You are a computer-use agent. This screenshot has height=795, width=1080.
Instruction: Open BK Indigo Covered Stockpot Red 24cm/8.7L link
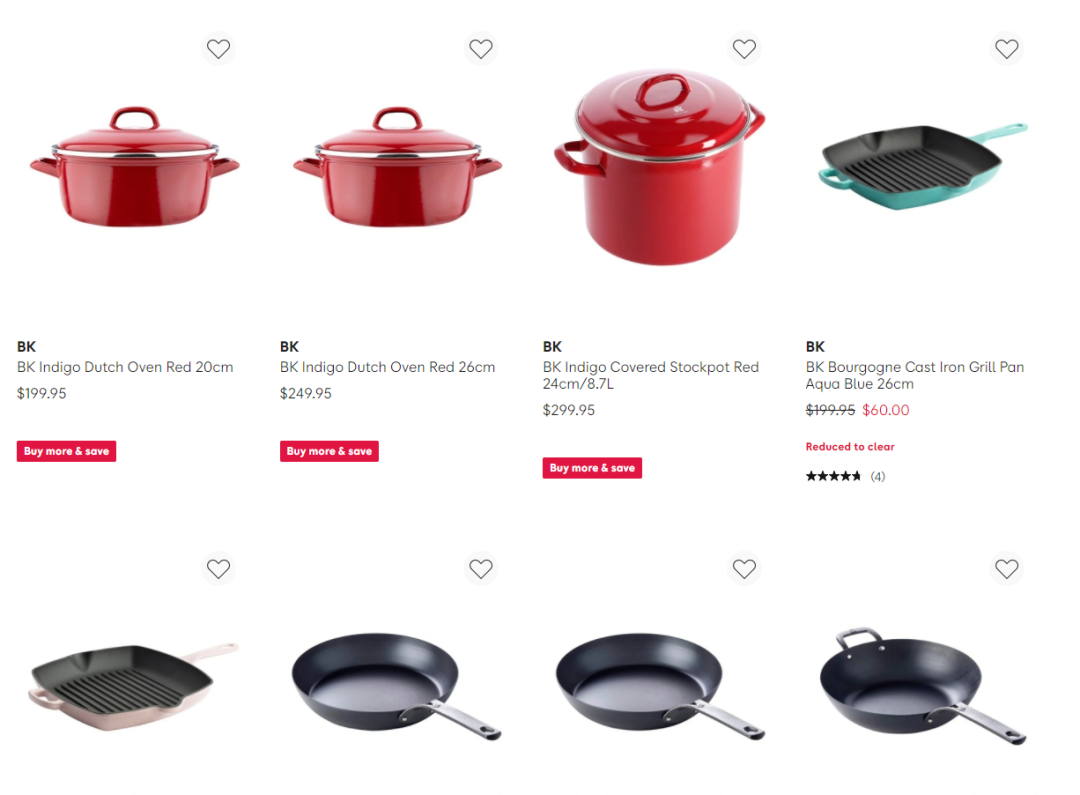[x=651, y=375]
